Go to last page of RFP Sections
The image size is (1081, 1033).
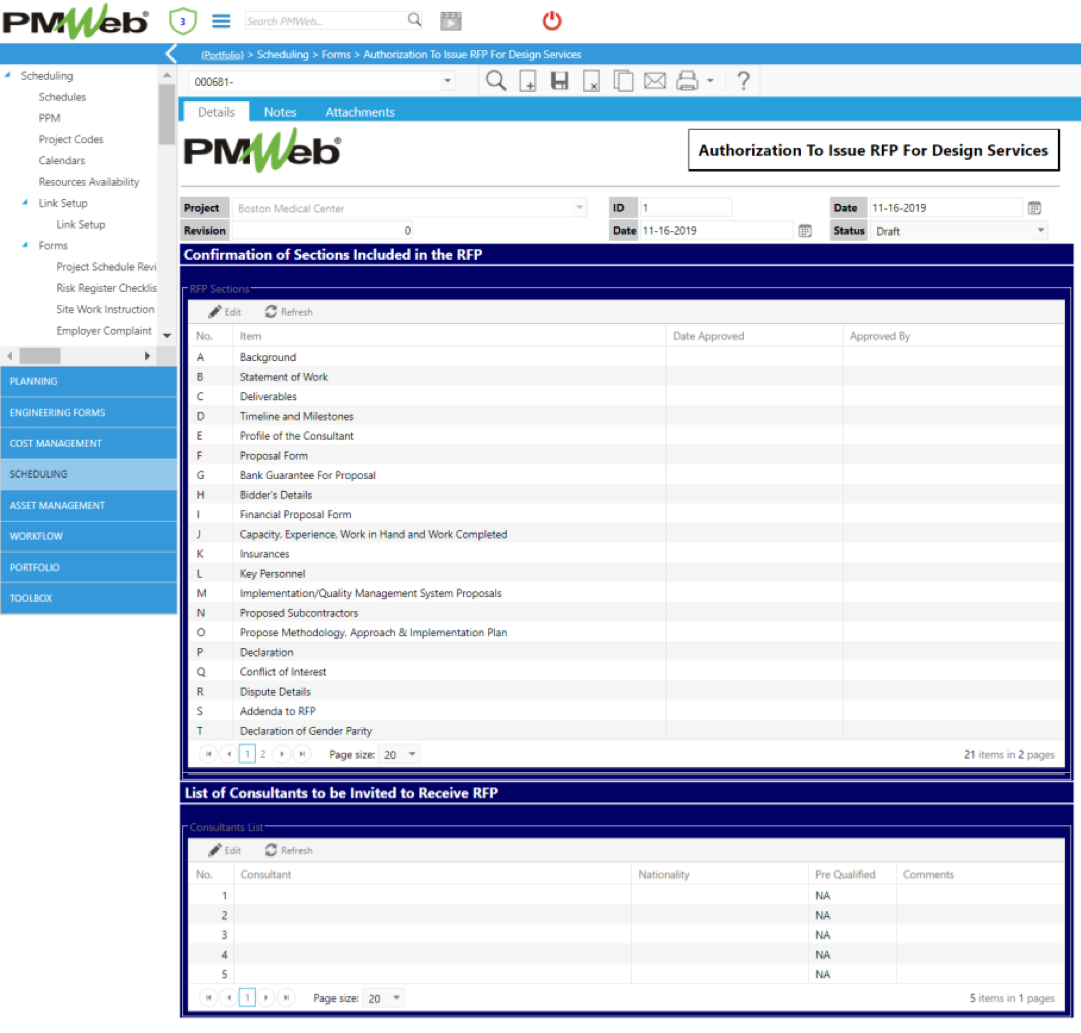click(x=302, y=754)
